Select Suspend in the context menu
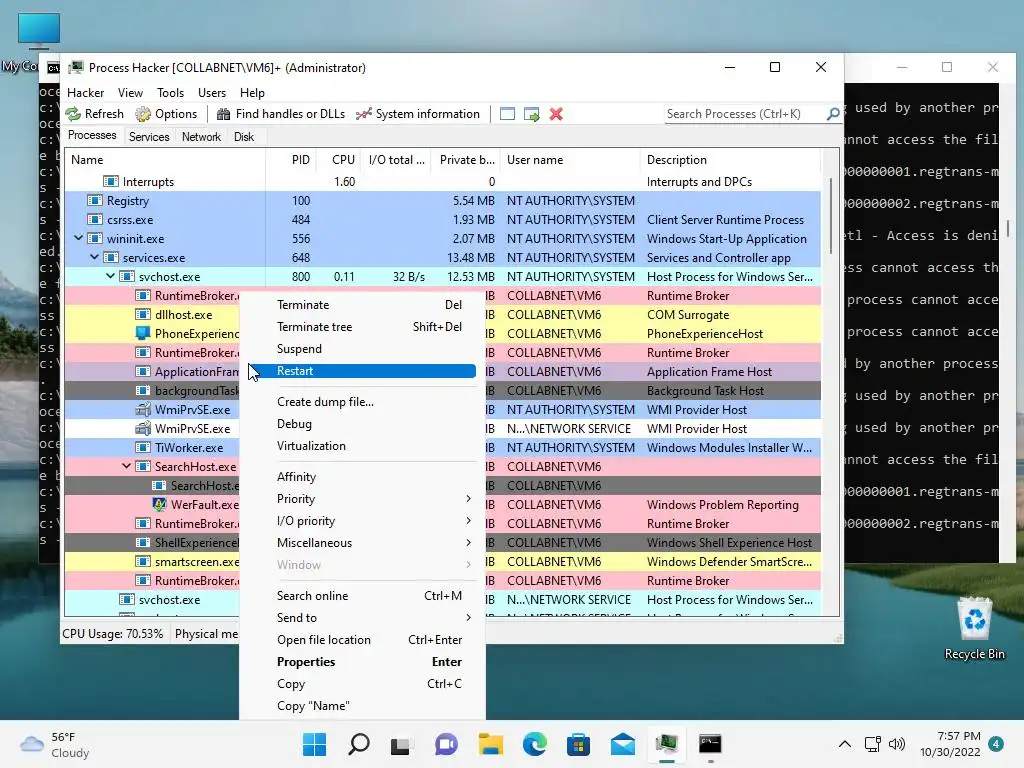 [x=362, y=349]
